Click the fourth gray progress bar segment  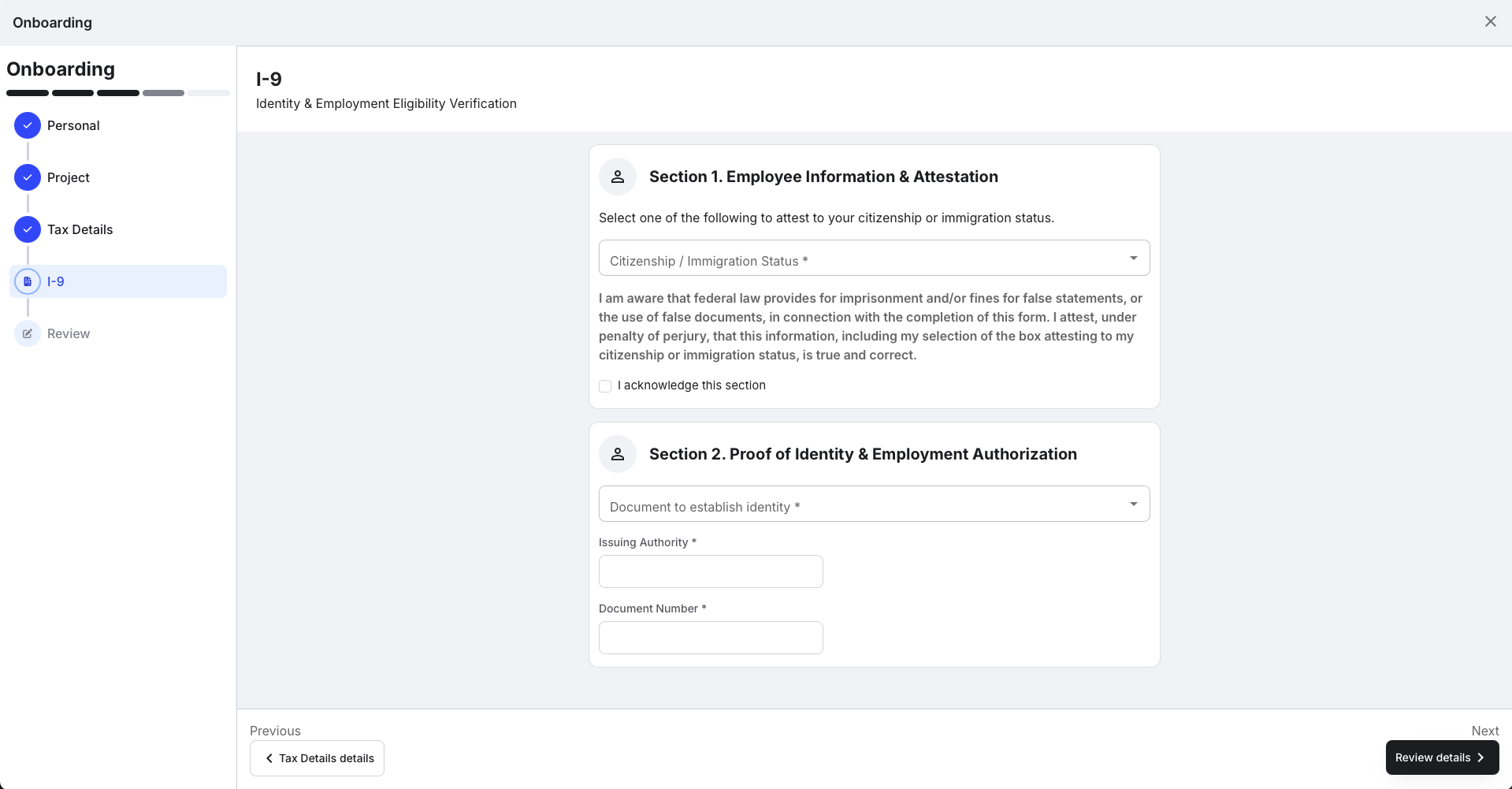(x=163, y=93)
